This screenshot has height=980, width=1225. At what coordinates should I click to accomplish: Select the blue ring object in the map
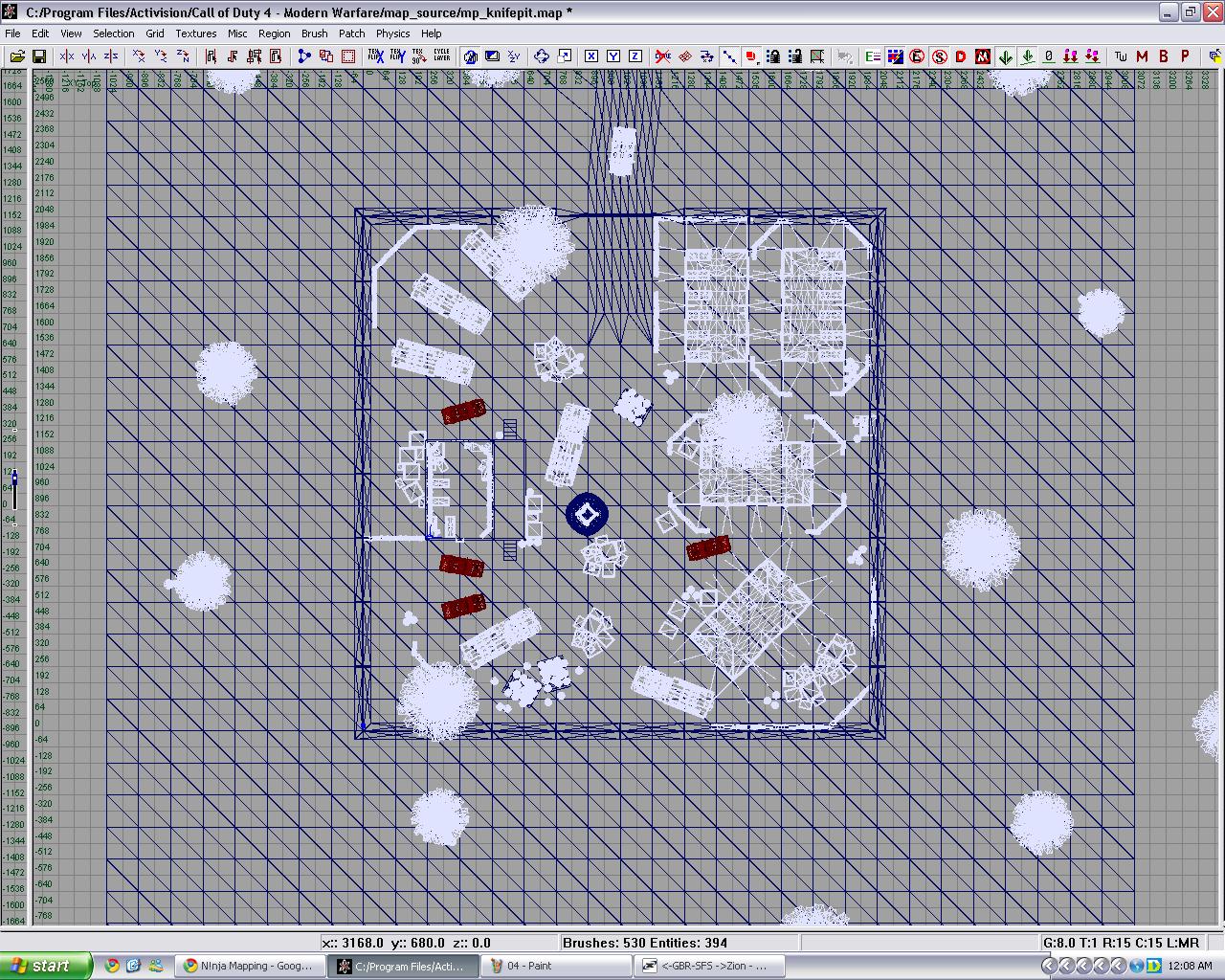pos(587,515)
